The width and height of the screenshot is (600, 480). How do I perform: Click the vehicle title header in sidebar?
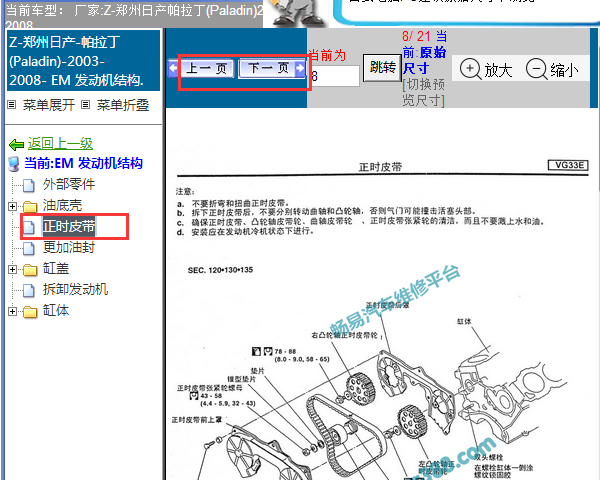point(83,61)
